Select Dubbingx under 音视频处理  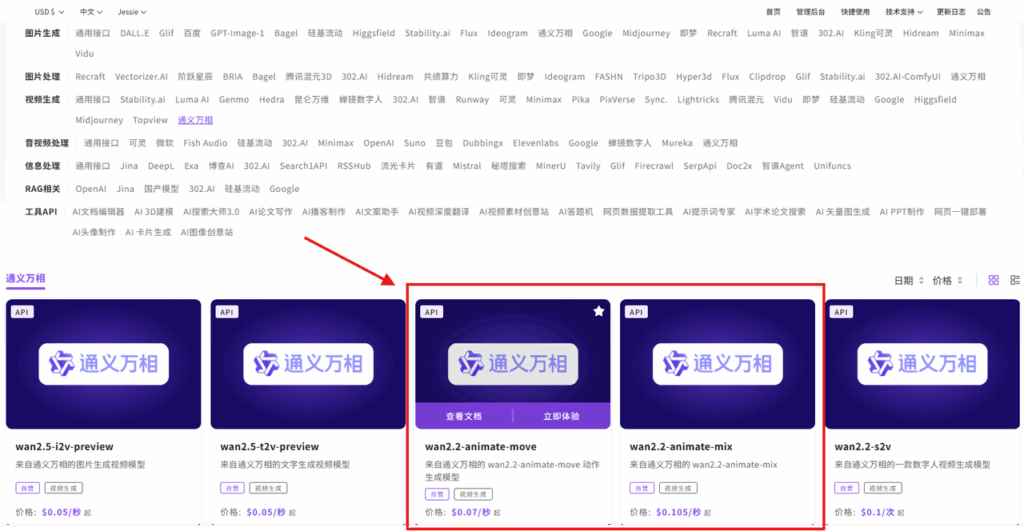coord(483,143)
